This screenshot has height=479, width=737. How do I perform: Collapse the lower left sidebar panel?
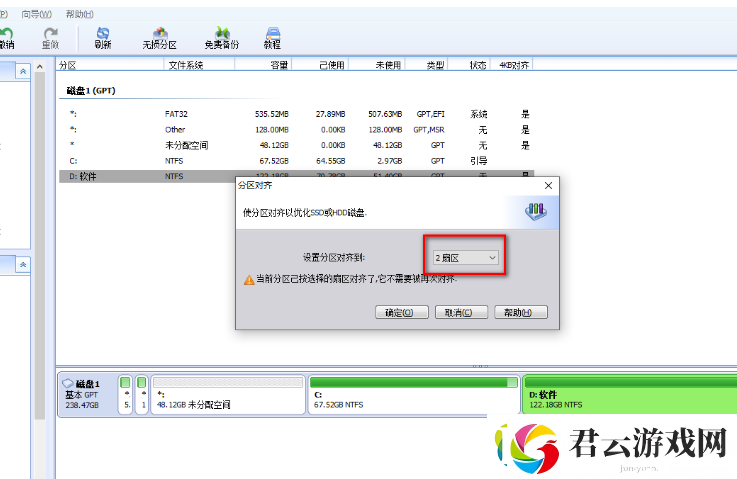click(23, 265)
